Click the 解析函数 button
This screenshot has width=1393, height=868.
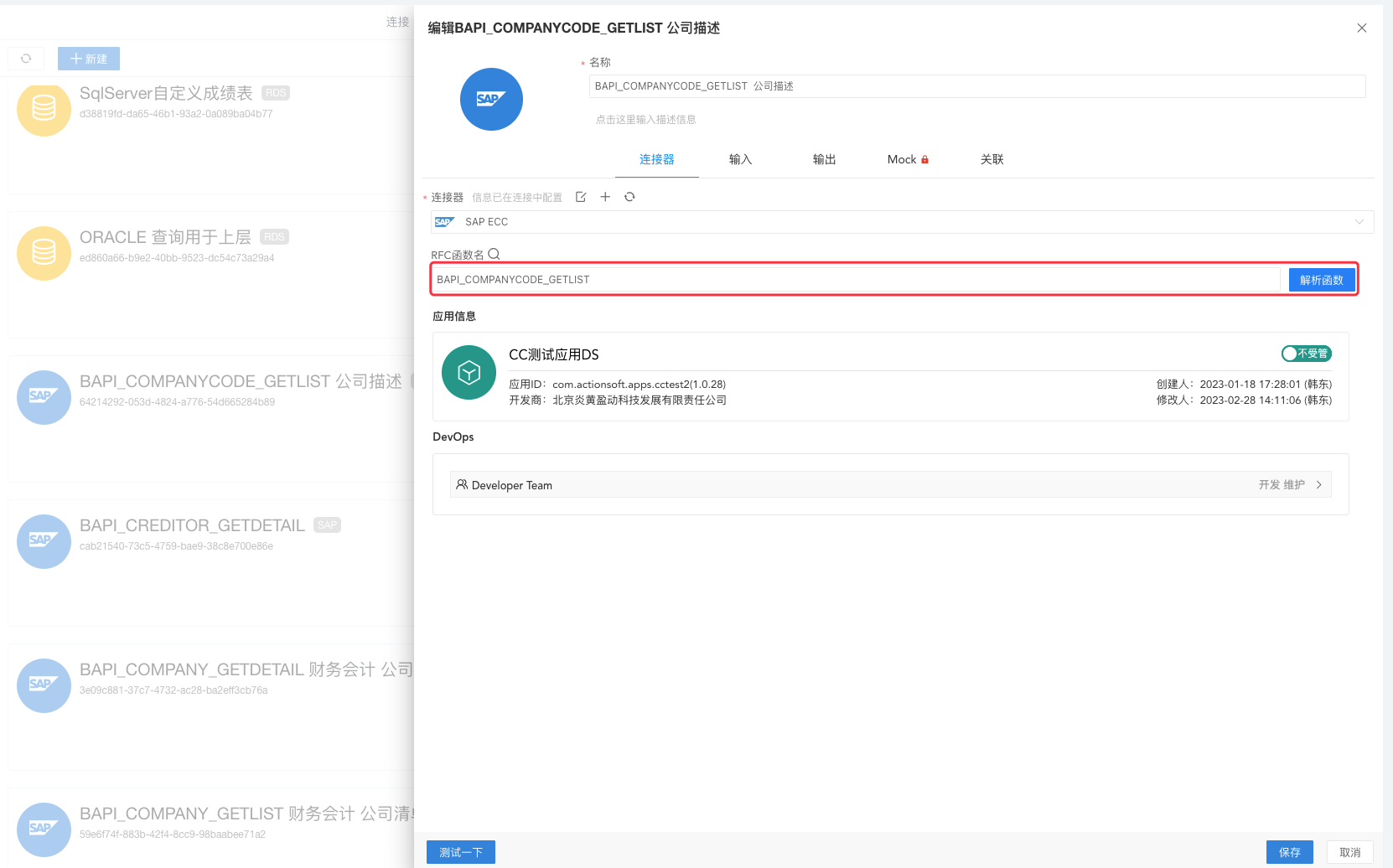coord(1322,279)
